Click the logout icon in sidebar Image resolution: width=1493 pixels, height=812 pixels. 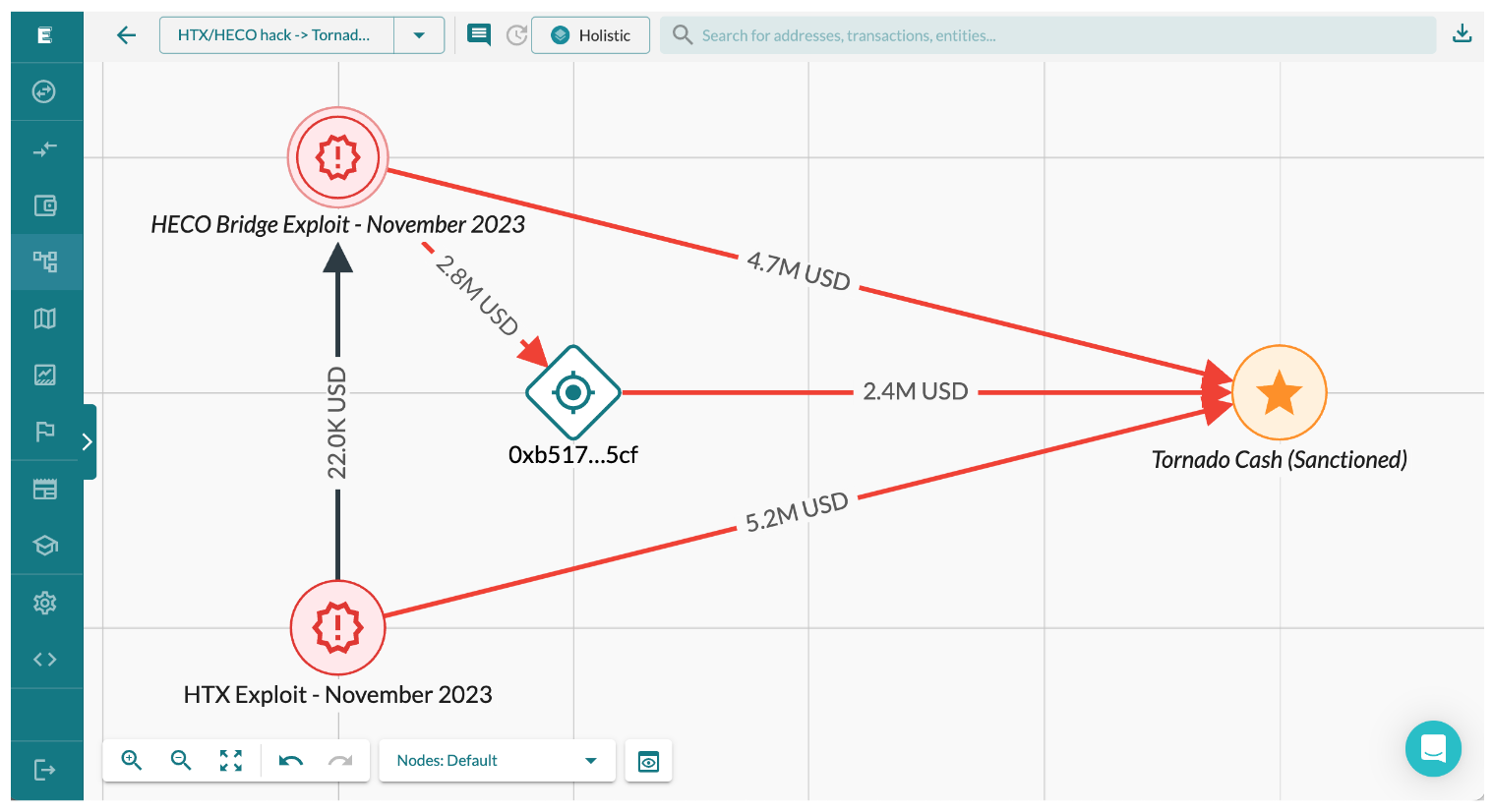tap(45, 769)
